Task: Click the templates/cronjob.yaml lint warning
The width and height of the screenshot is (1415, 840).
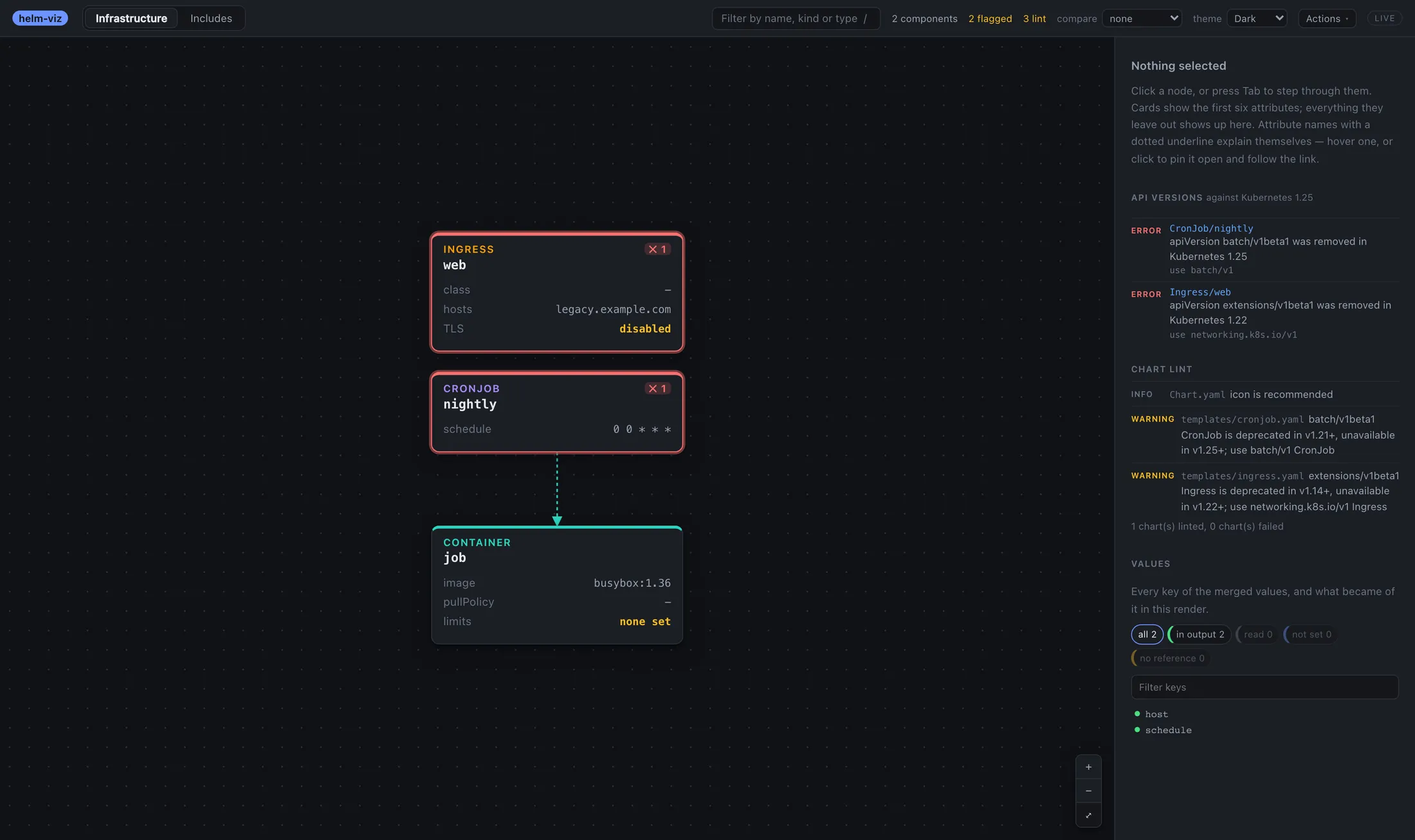Action: pos(1264,435)
